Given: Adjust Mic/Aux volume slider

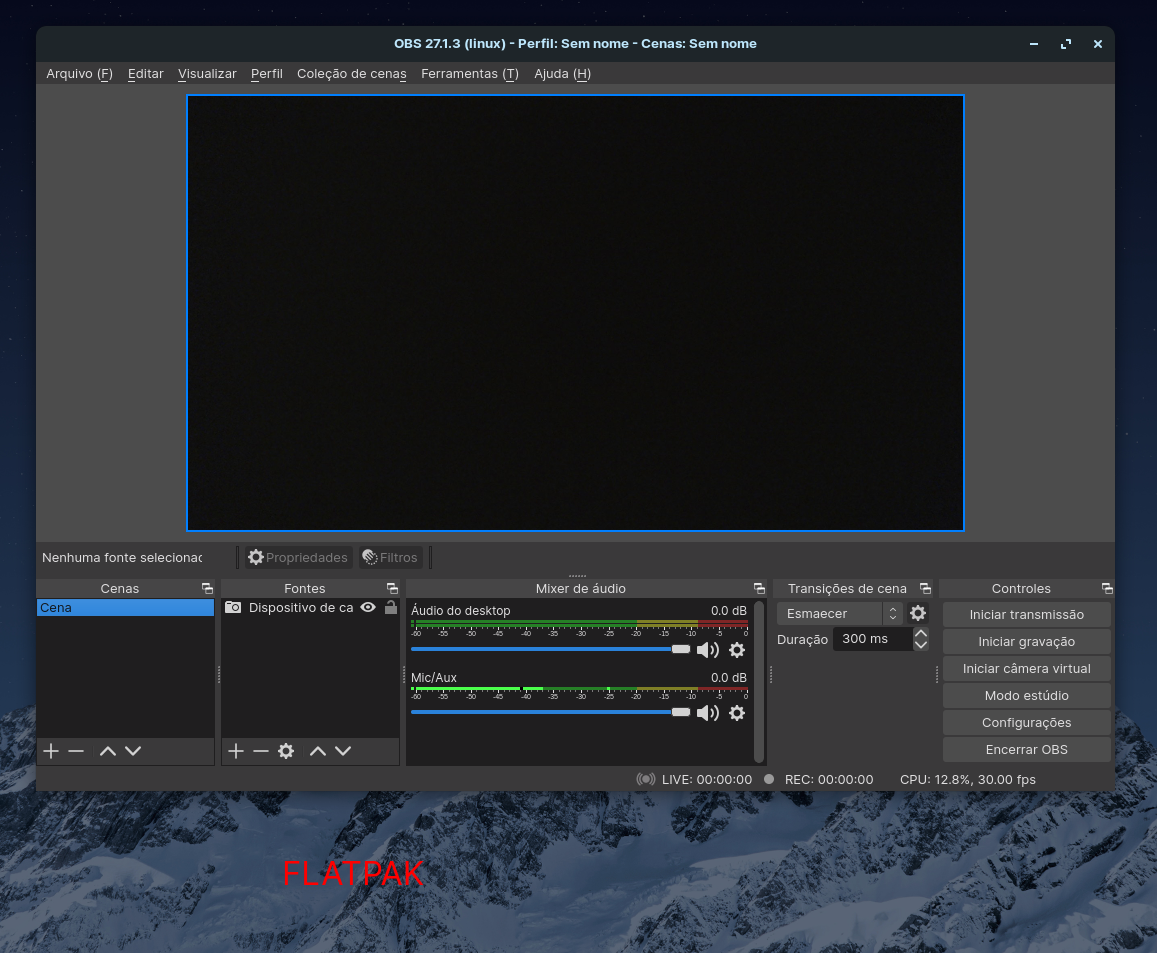Looking at the screenshot, I should point(550,712).
